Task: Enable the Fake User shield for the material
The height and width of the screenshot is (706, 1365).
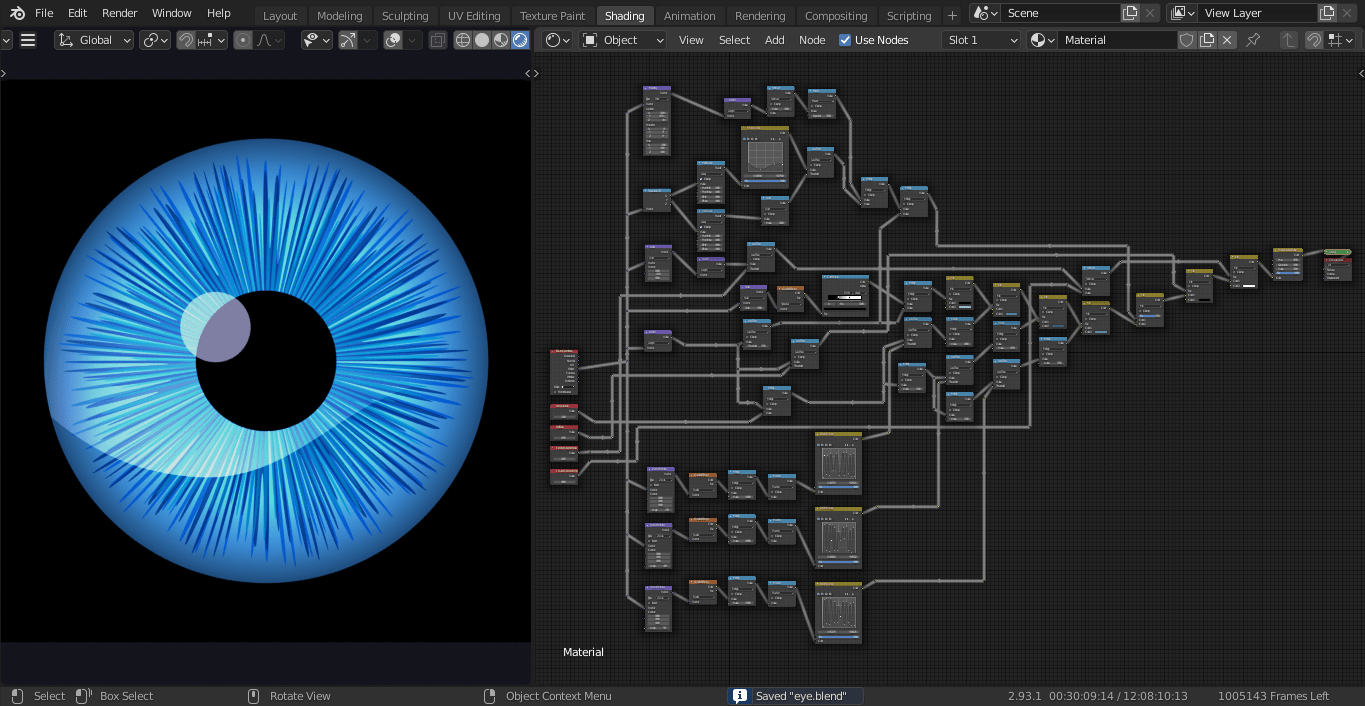Action: [x=1186, y=40]
